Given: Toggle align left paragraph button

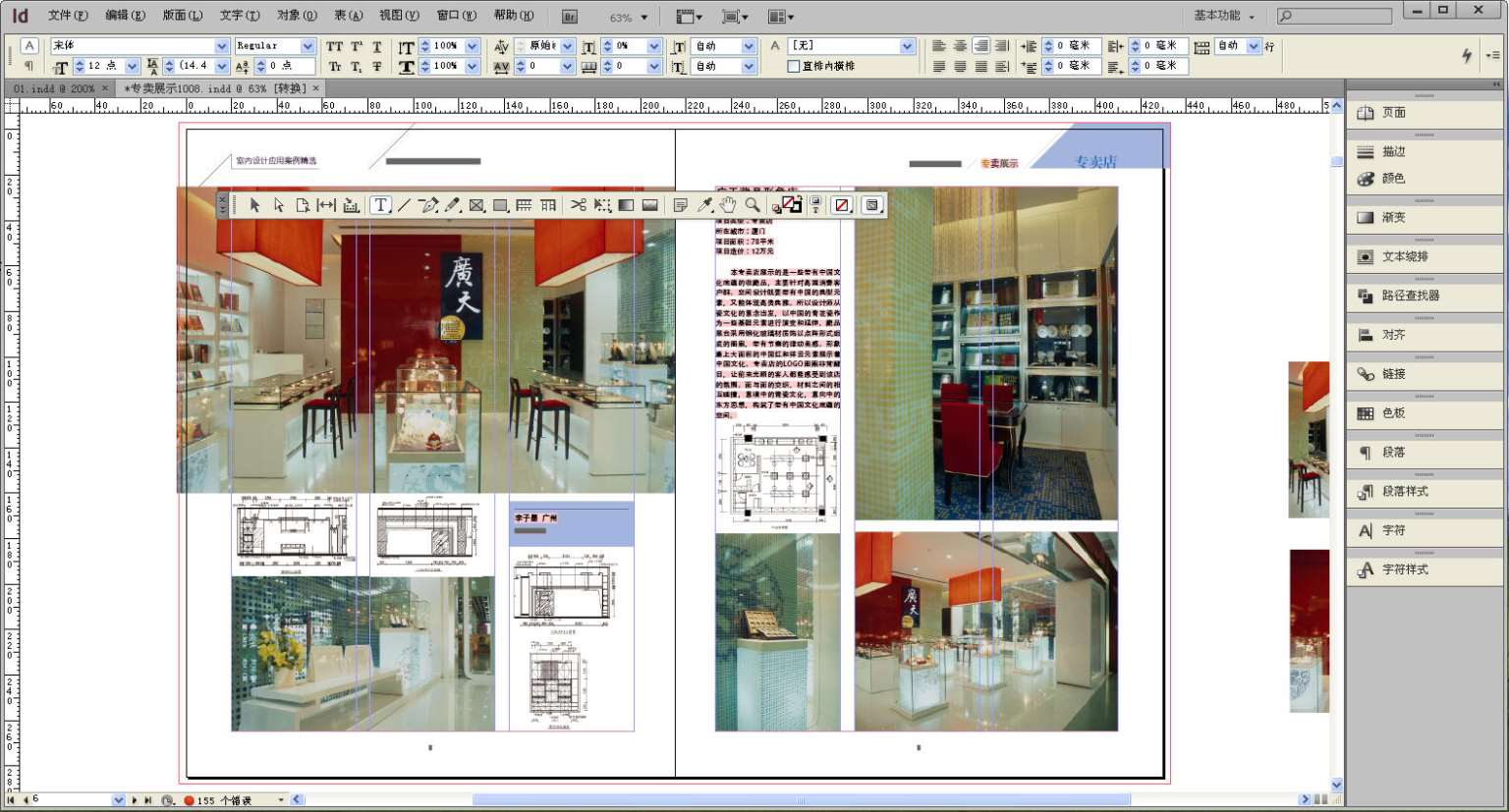Looking at the screenshot, I should coord(939,46).
